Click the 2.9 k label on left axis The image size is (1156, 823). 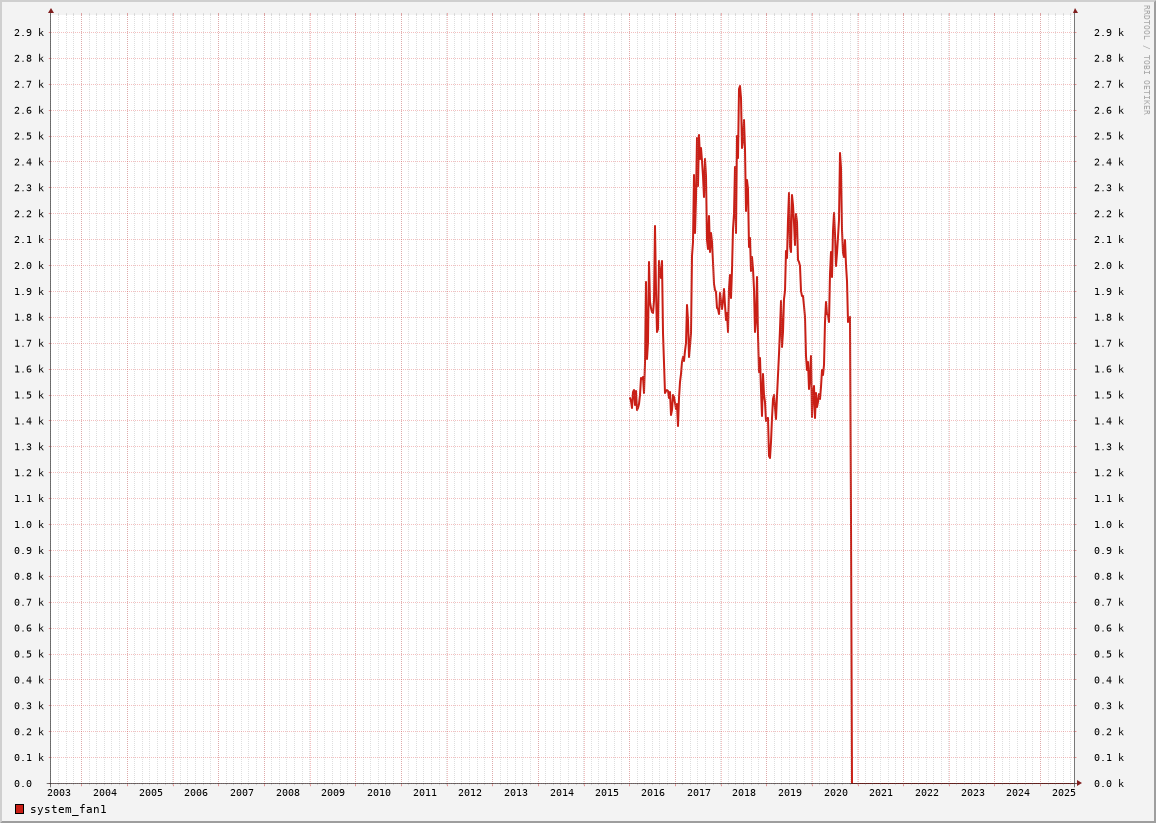29,33
